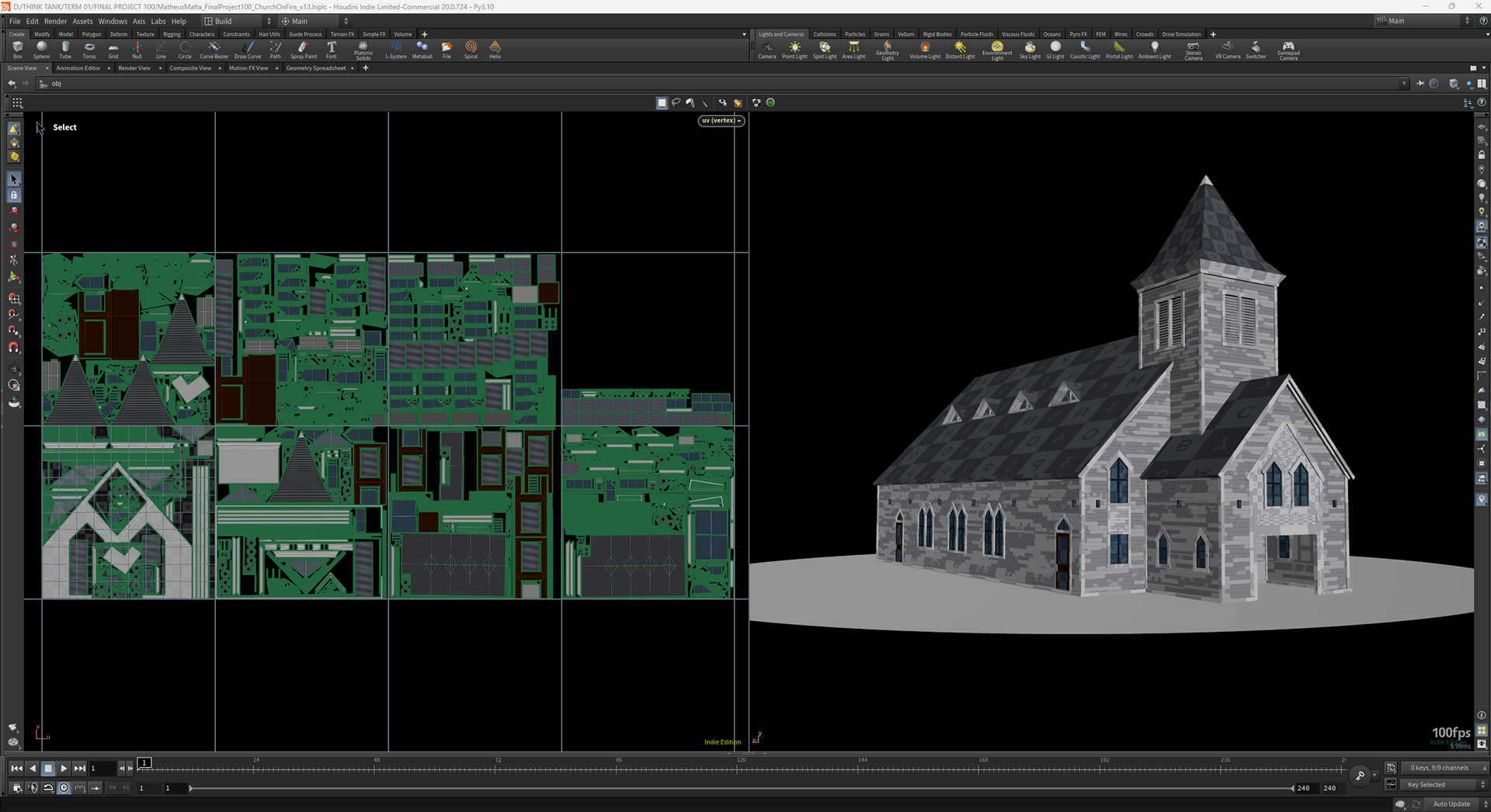The image size is (1491, 812).
Task: Open the Labs menu
Action: pos(158,21)
